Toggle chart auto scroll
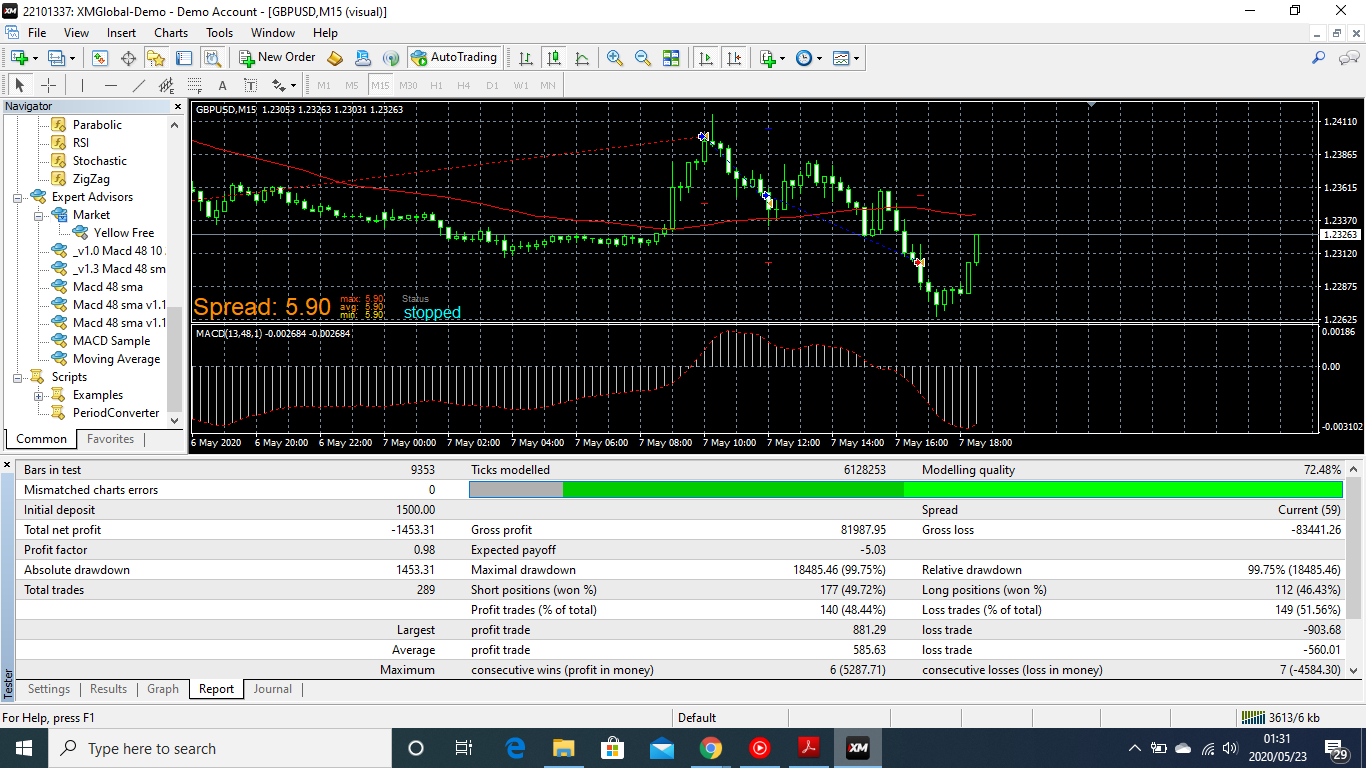The image size is (1366, 768). (706, 58)
